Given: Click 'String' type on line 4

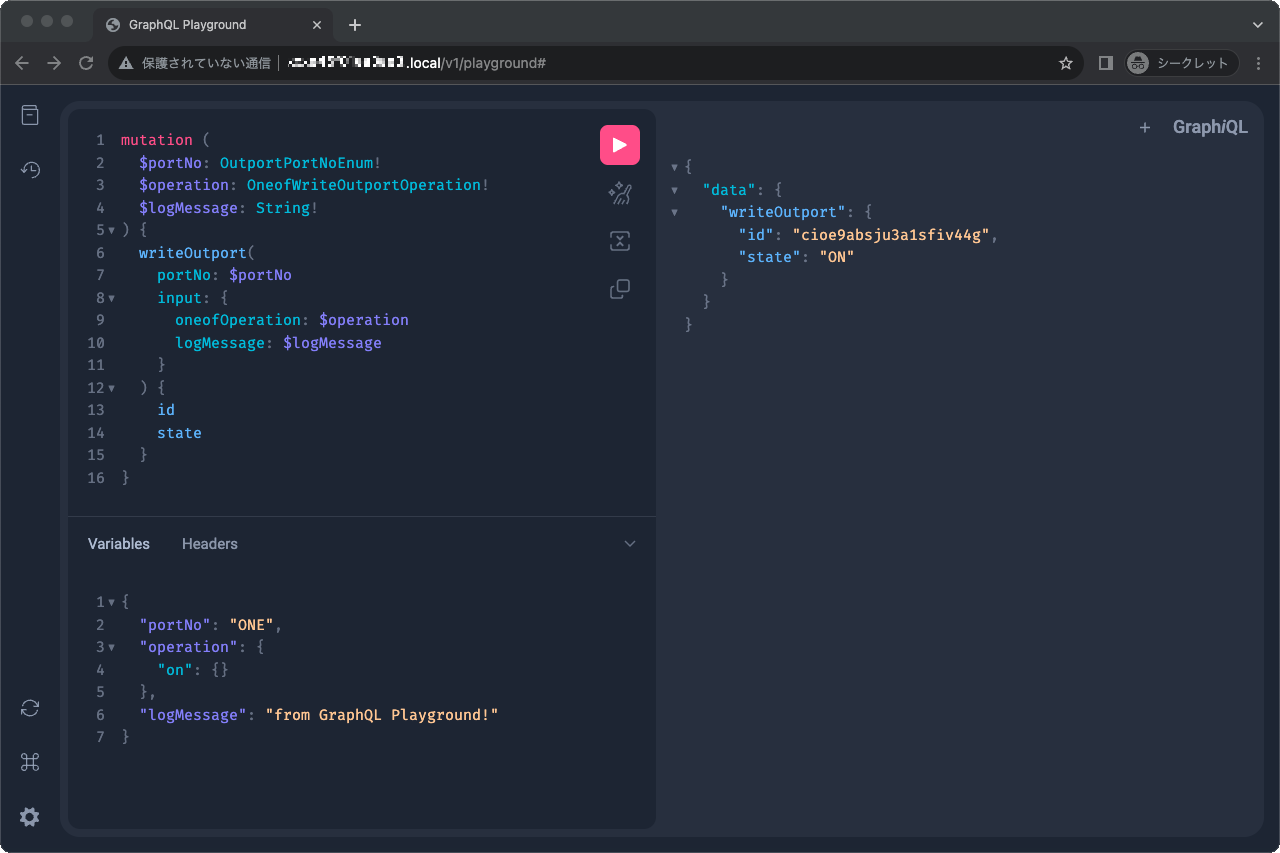Looking at the screenshot, I should coord(283,208).
